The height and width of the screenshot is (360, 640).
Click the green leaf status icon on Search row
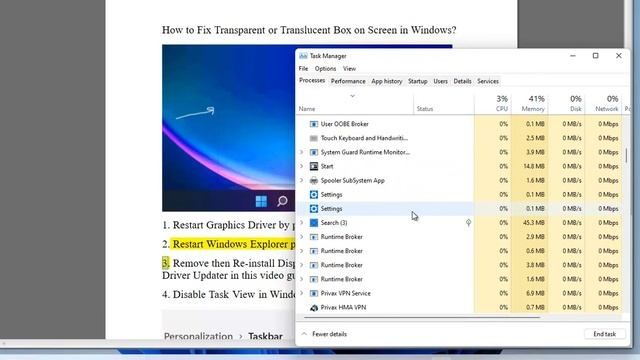(x=468, y=222)
